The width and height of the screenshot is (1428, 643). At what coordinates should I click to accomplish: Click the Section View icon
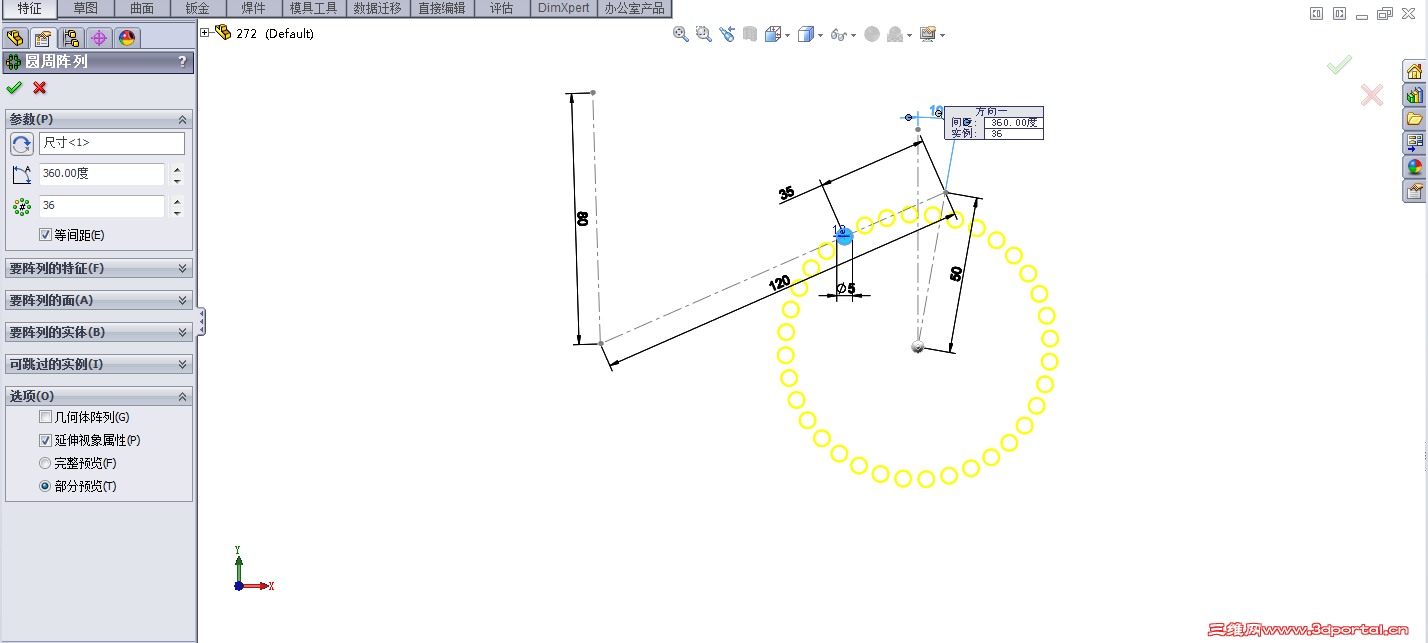pyautogui.click(x=748, y=34)
